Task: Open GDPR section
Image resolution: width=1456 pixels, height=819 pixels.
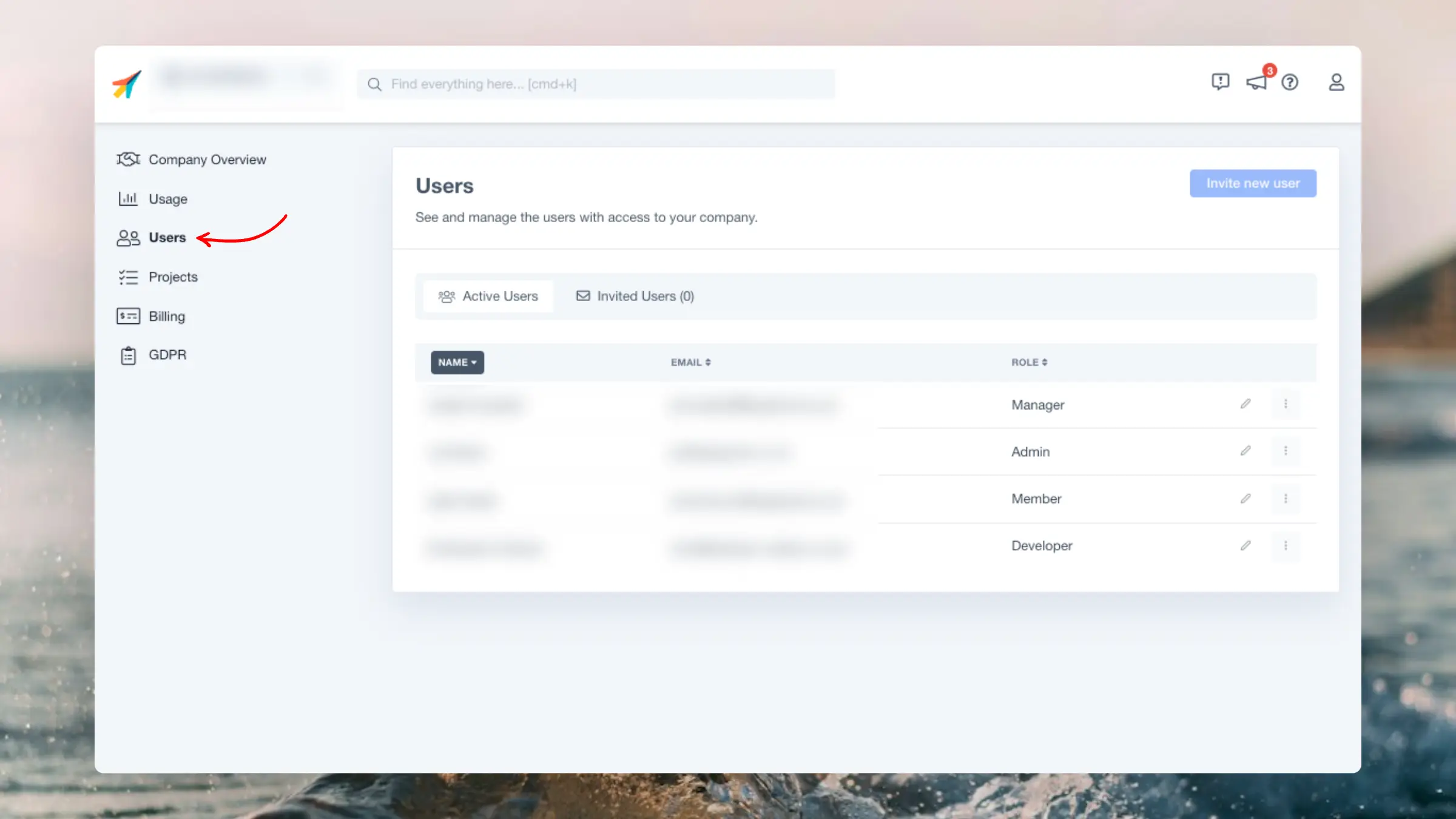Action: [167, 354]
